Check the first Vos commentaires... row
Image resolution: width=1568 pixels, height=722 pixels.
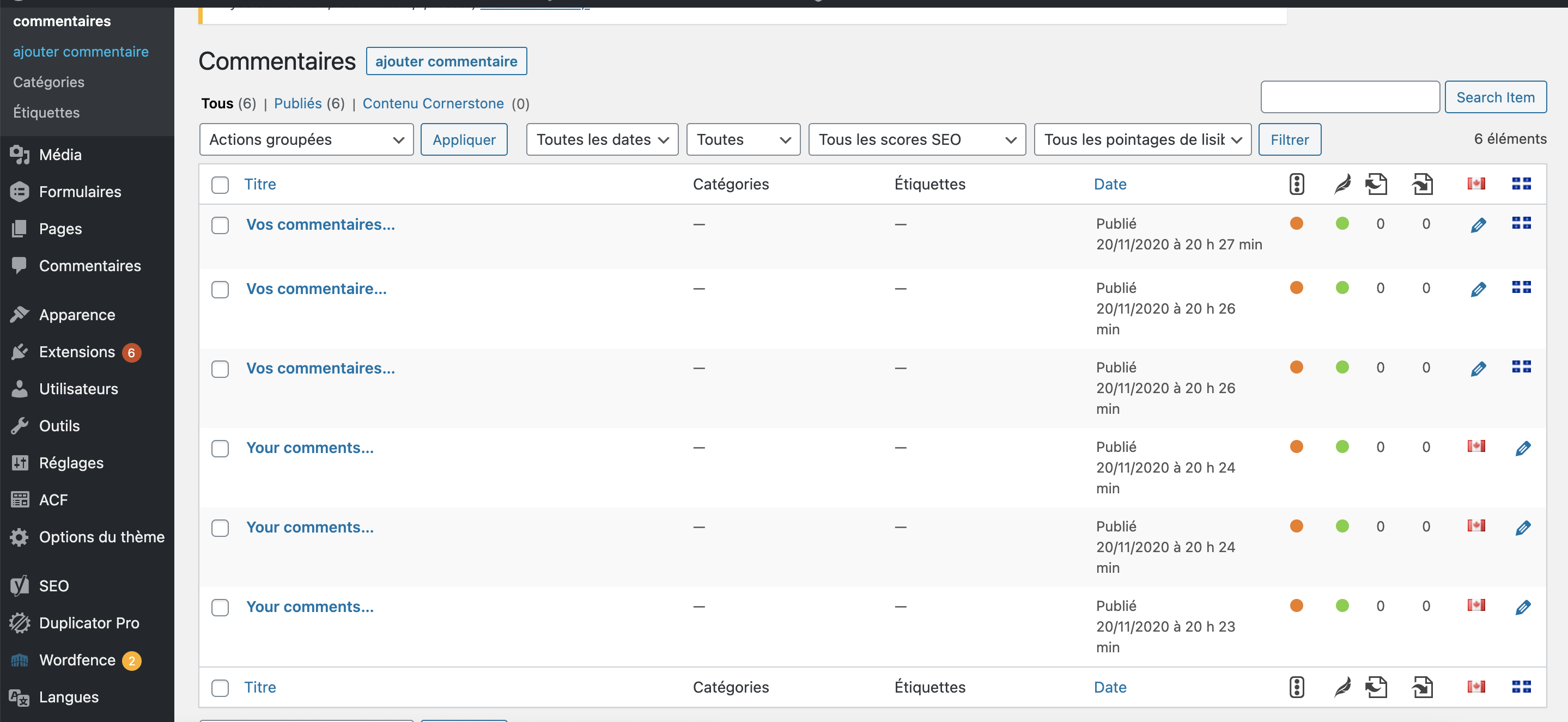[x=220, y=225]
